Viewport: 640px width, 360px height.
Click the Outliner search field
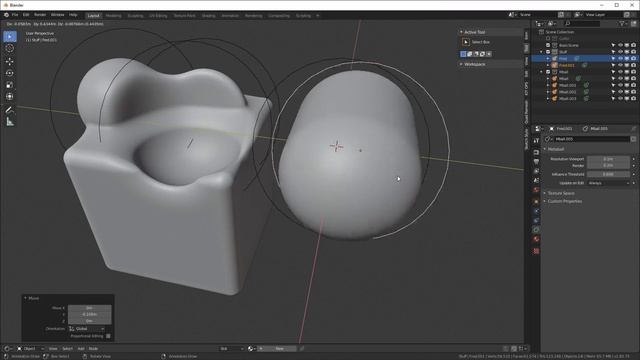click(x=582, y=24)
